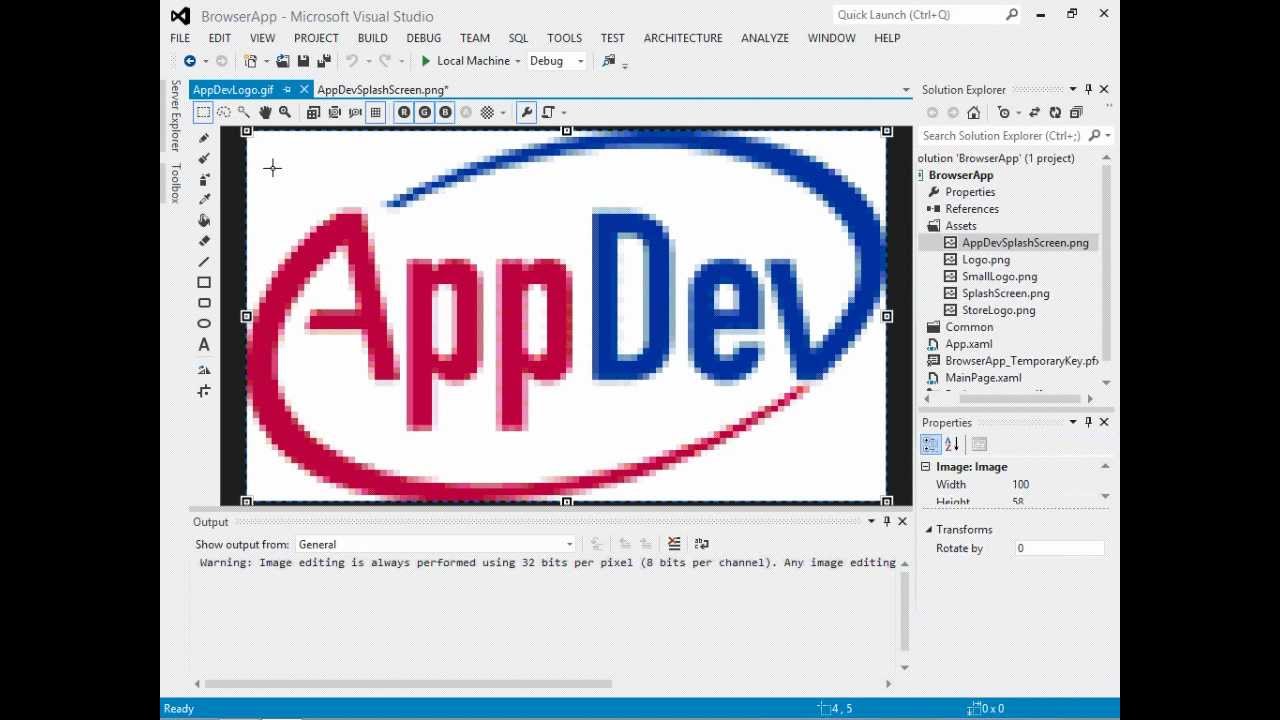Toggle the Green channel view
The width and height of the screenshot is (1280, 720).
(424, 112)
